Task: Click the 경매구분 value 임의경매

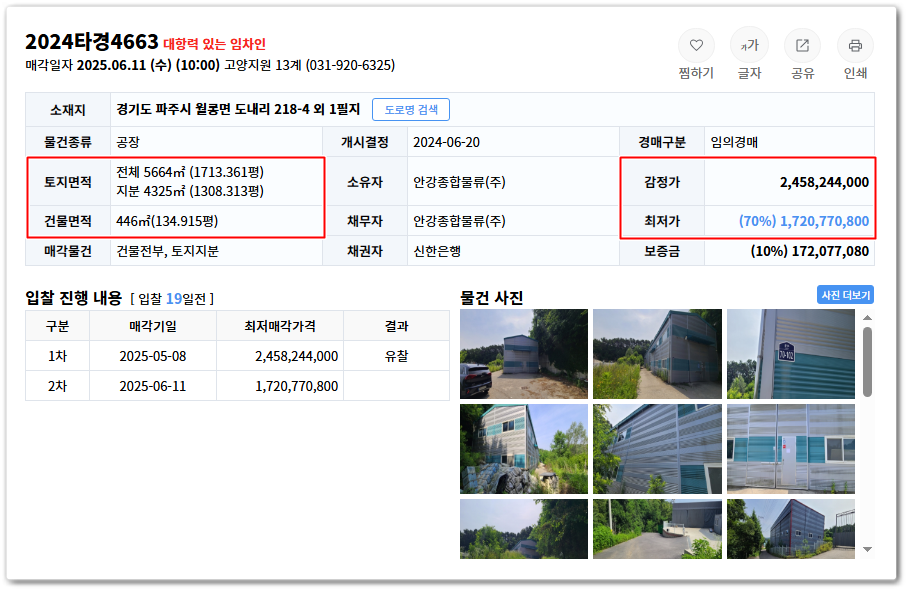Action: [x=735, y=142]
